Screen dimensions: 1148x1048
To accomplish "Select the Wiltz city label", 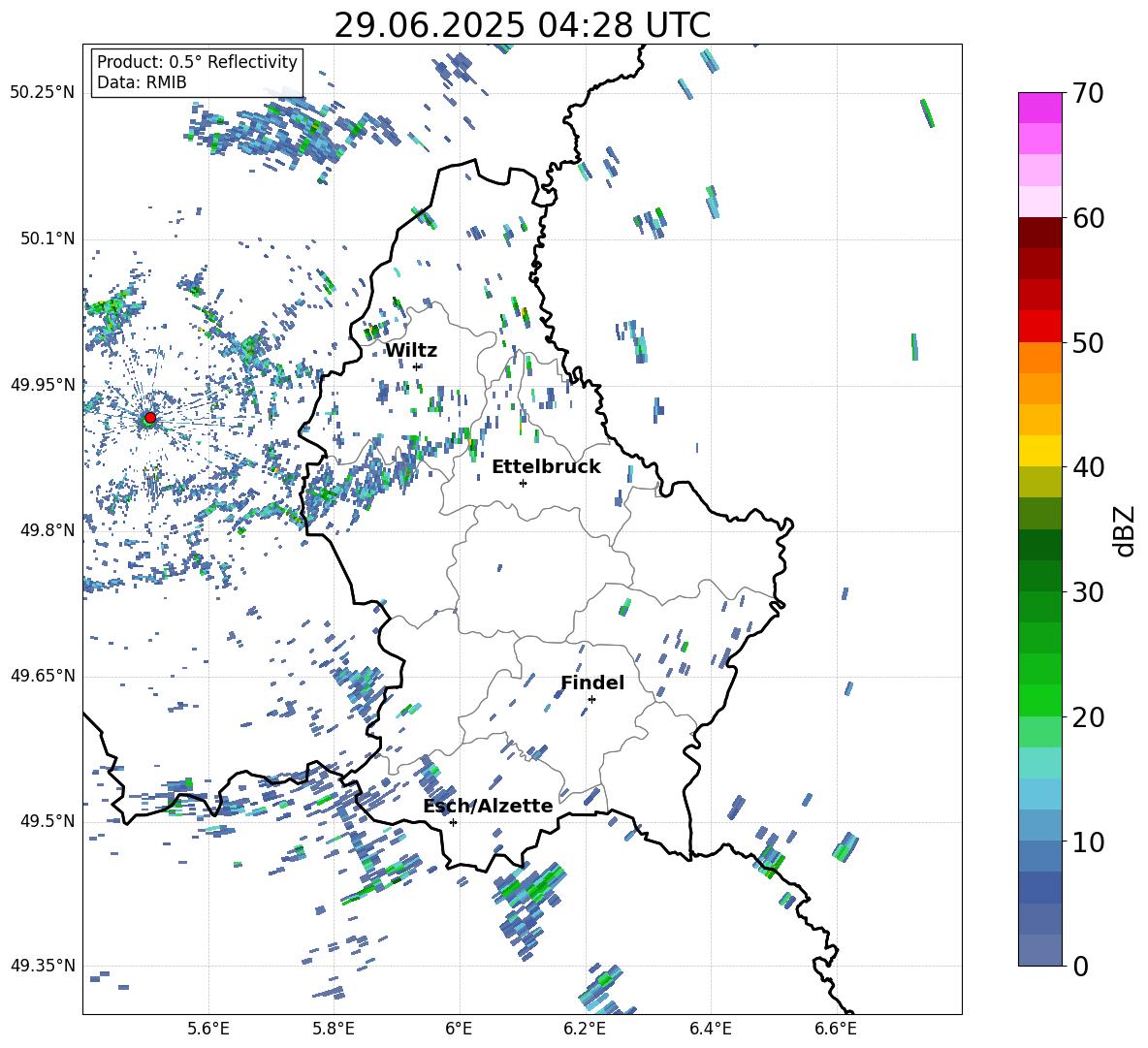I will 411,351.
